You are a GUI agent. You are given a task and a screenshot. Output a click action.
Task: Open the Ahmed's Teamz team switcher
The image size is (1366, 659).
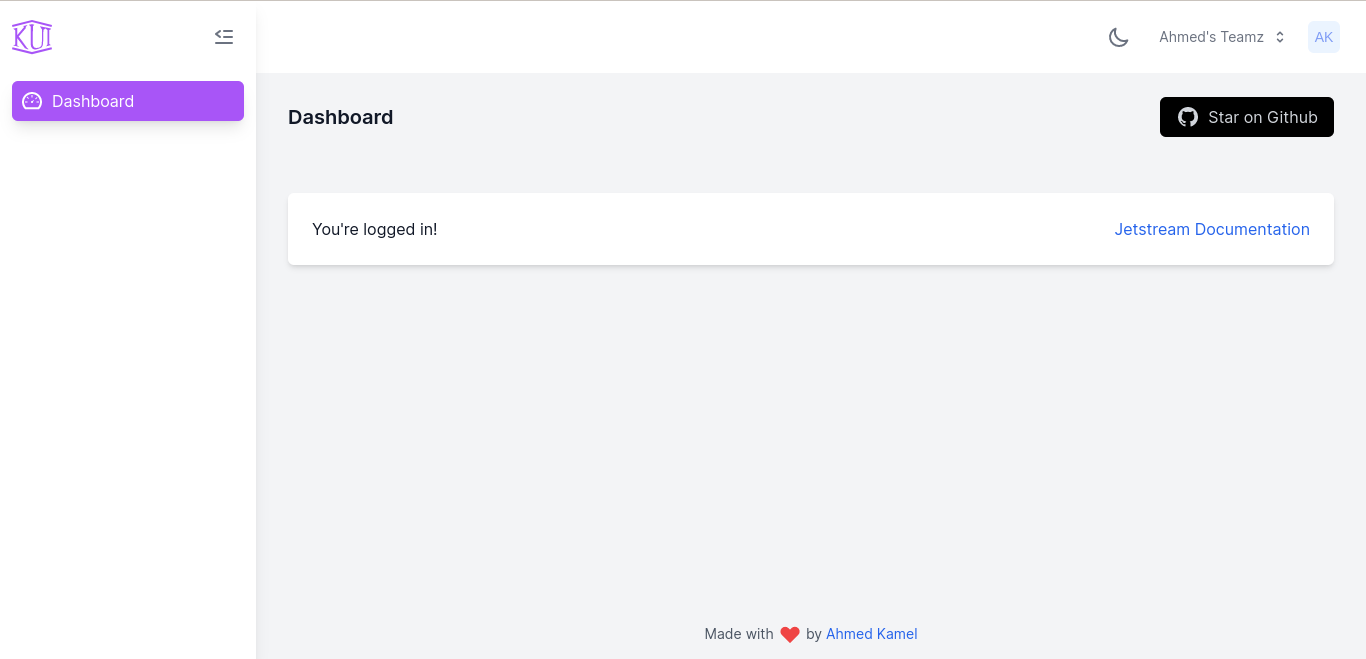click(x=1222, y=37)
